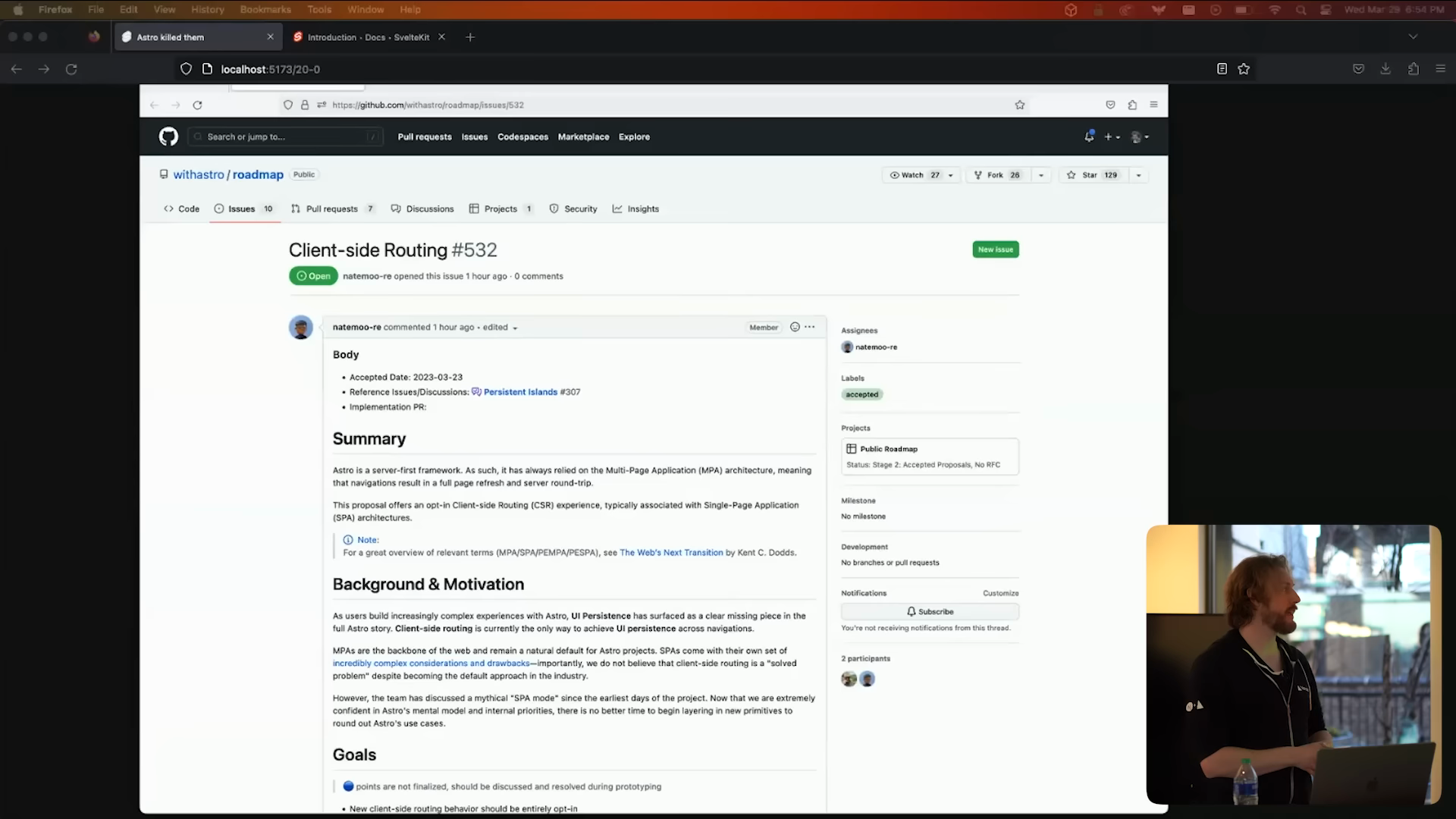Click the reload button in Firefox toolbar
Viewport: 1456px width, 819px height.
pyautogui.click(x=71, y=69)
